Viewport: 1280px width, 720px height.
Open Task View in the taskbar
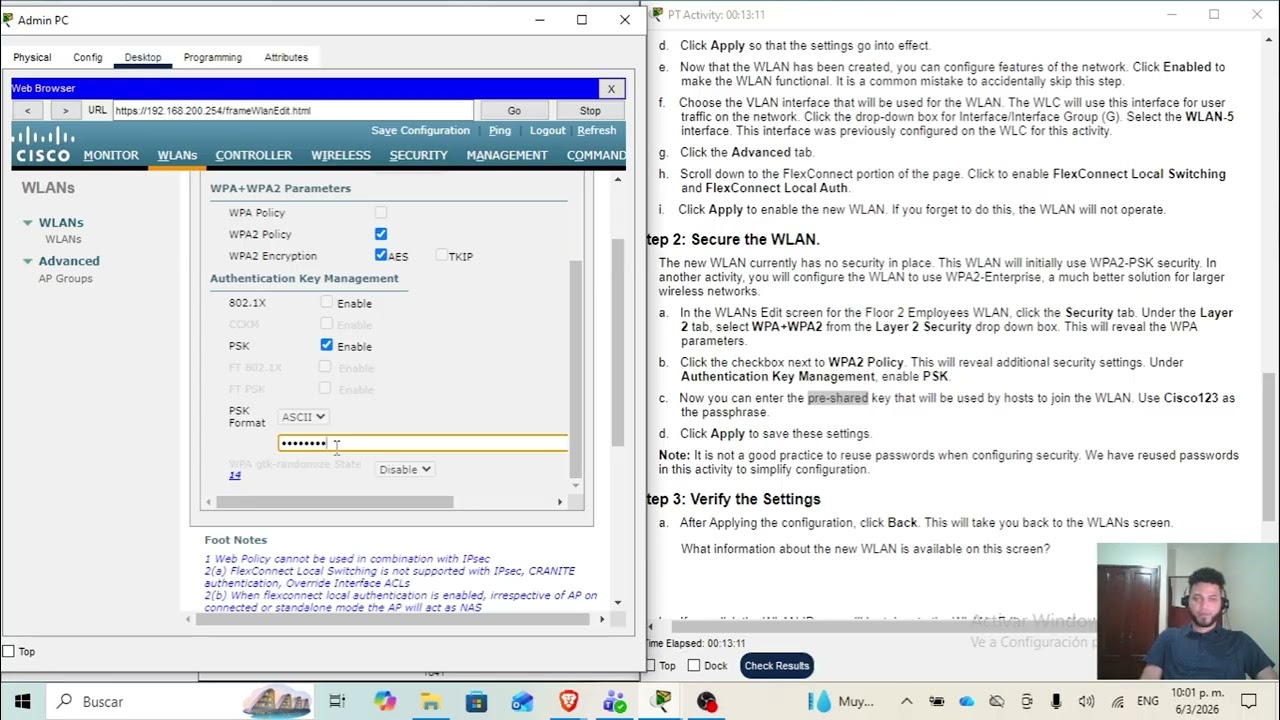coord(337,701)
